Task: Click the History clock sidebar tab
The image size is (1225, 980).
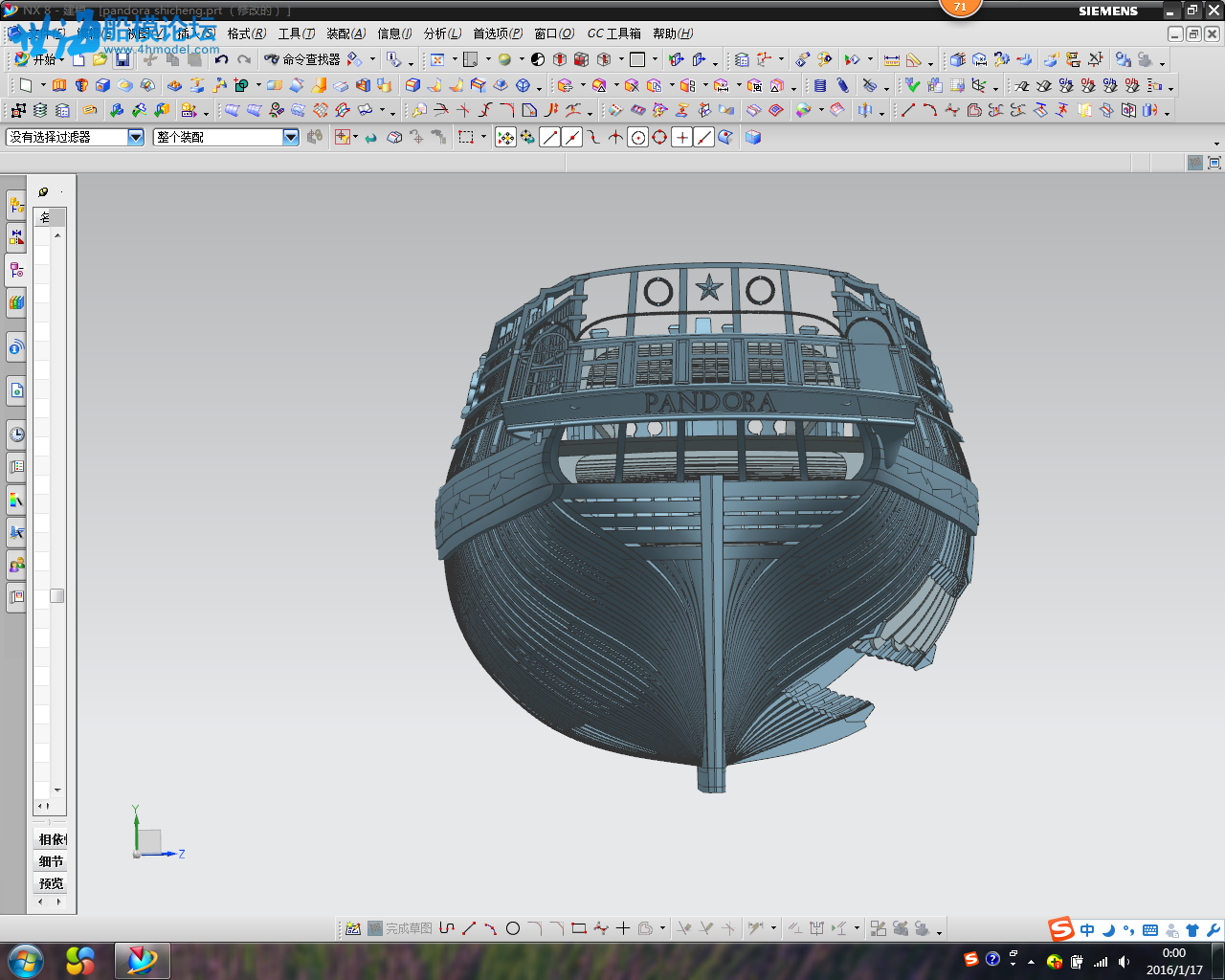Action: point(16,434)
